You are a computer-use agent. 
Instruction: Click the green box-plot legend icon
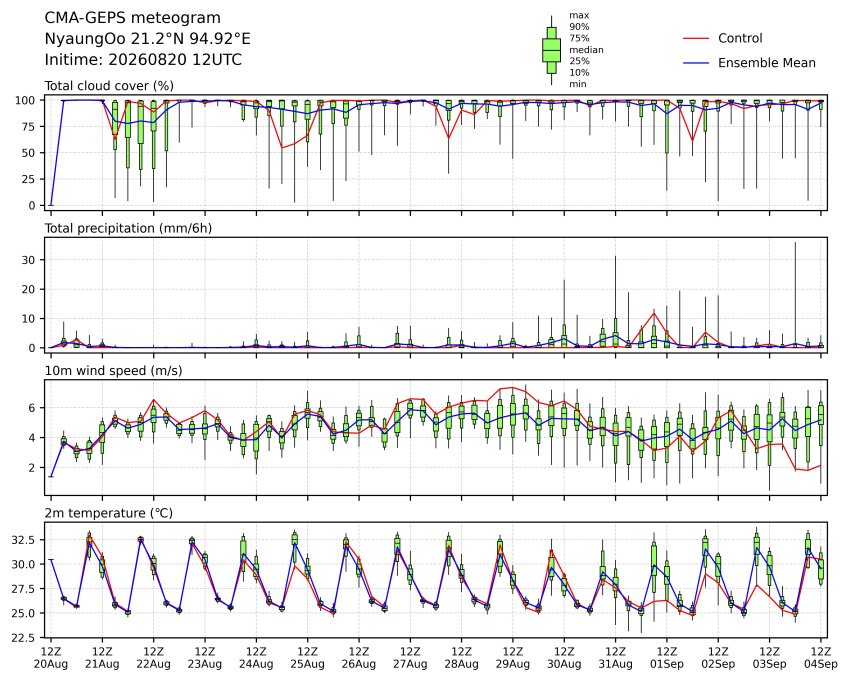pyautogui.click(x=551, y=50)
